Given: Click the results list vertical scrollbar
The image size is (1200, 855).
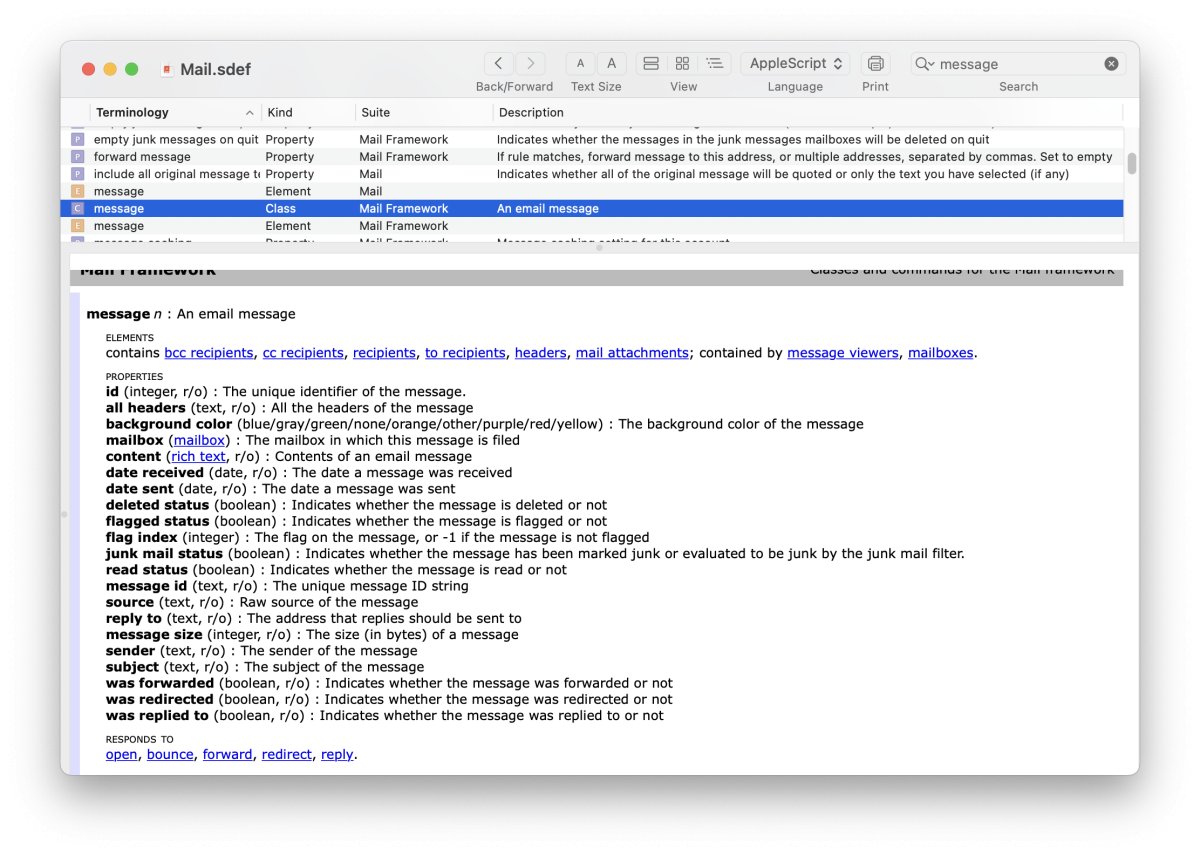Looking at the screenshot, I should [x=1131, y=164].
